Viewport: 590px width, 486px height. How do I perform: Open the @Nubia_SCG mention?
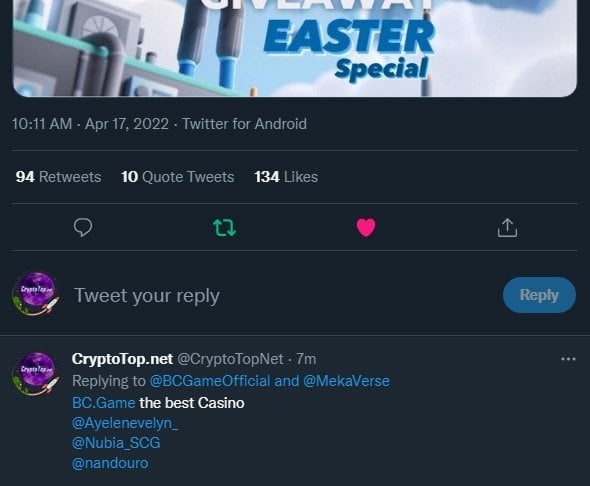click(116, 443)
